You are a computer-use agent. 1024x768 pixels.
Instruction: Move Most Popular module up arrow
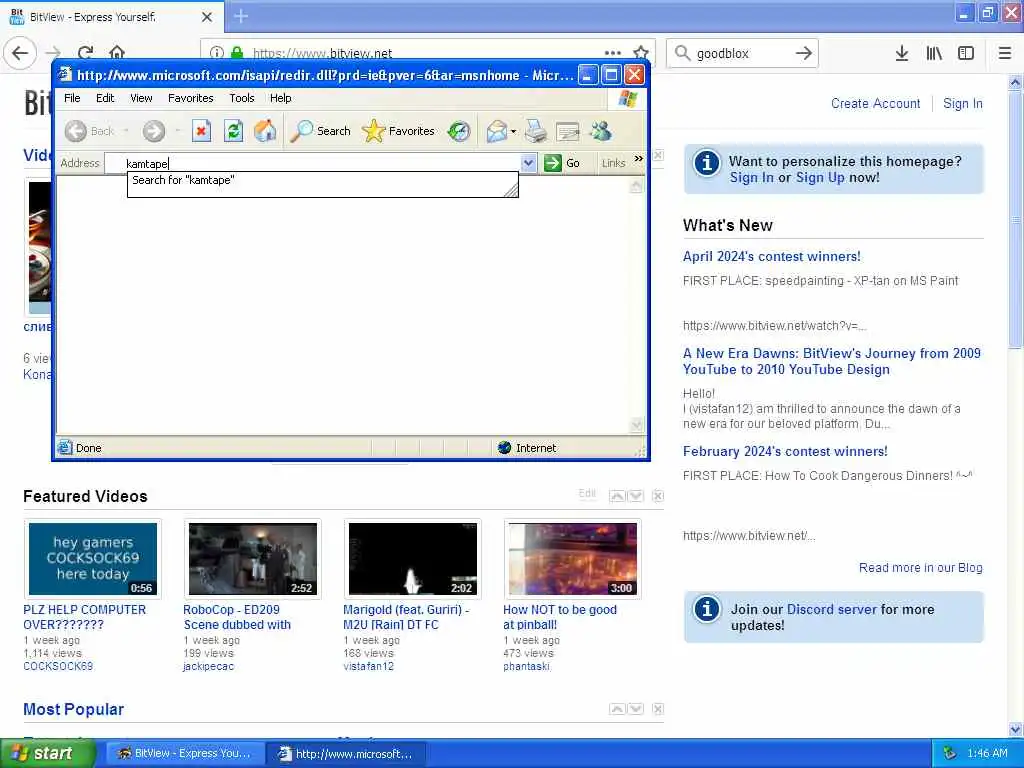pyautogui.click(x=617, y=709)
